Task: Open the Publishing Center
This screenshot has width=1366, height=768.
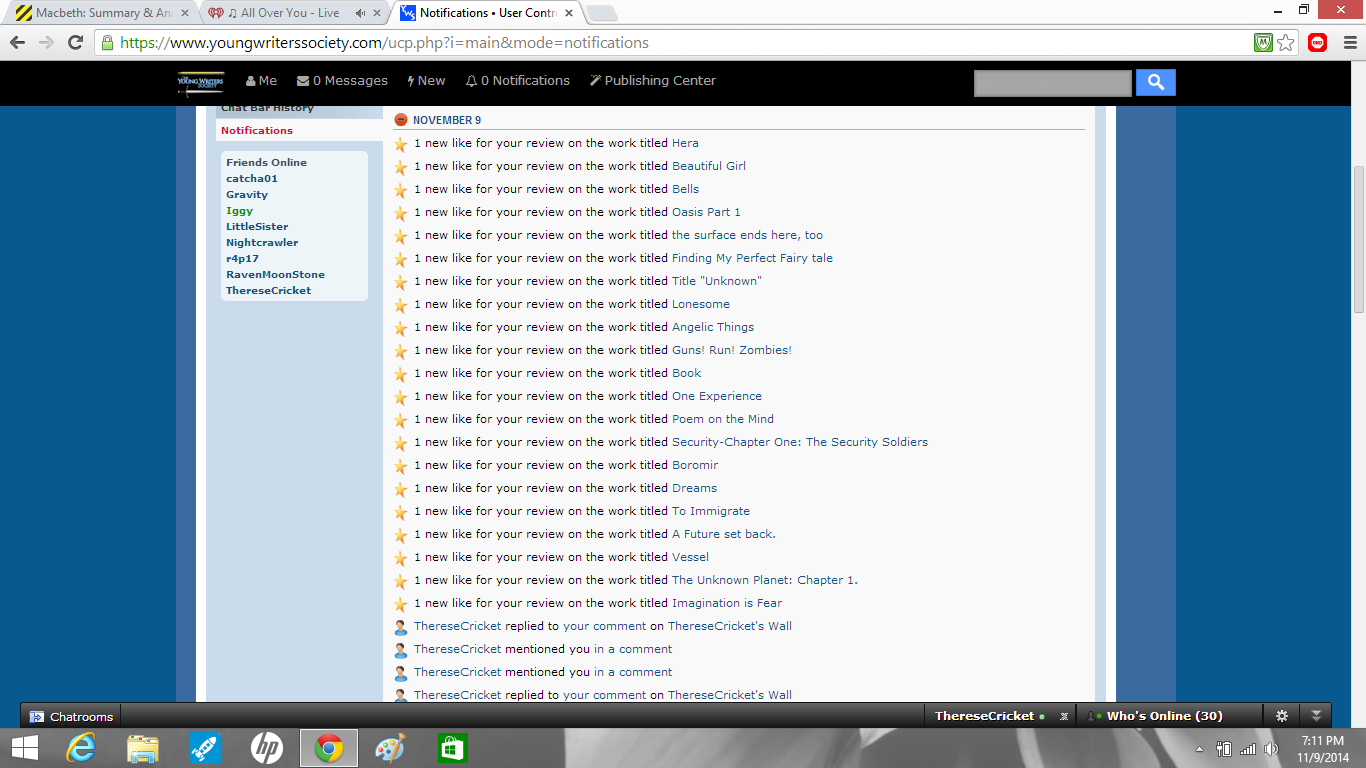Action: point(653,81)
